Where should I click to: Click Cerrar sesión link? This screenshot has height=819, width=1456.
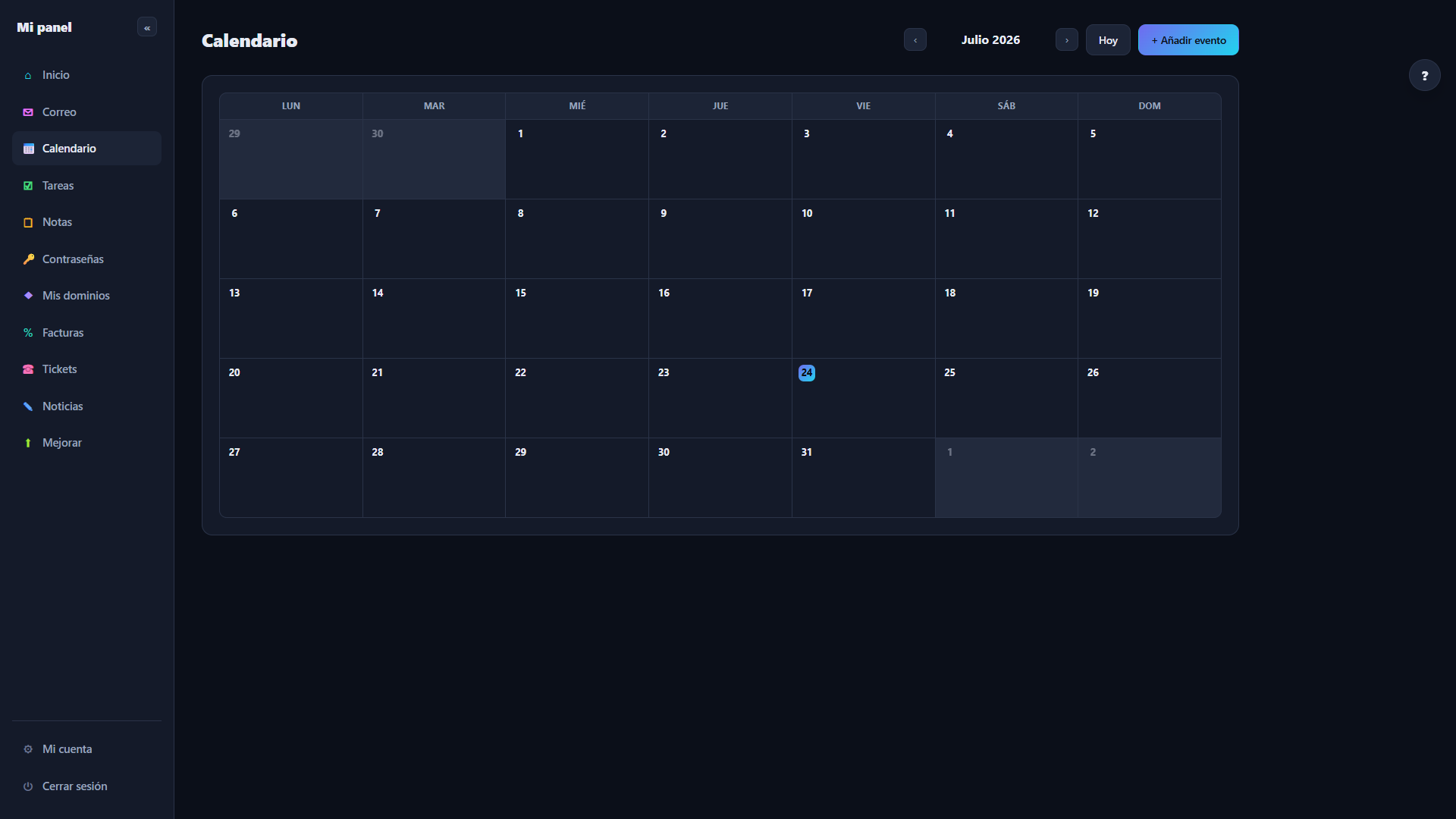(86, 786)
